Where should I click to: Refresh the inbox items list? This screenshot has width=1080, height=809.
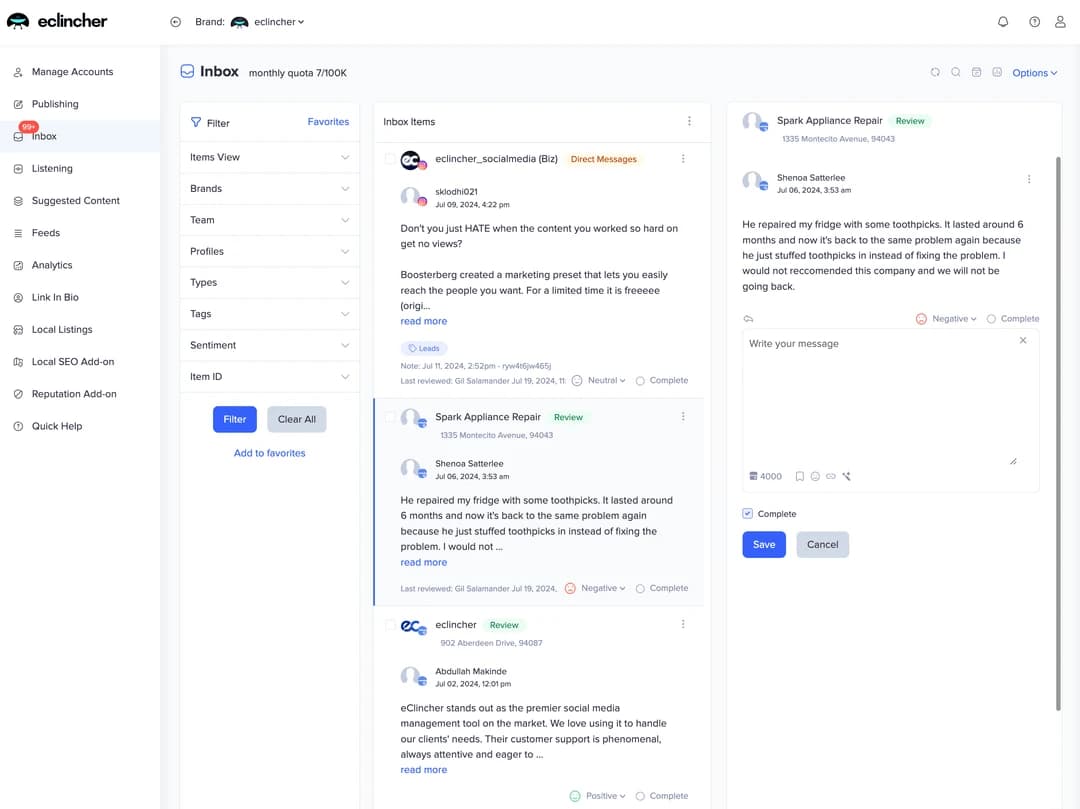(935, 72)
